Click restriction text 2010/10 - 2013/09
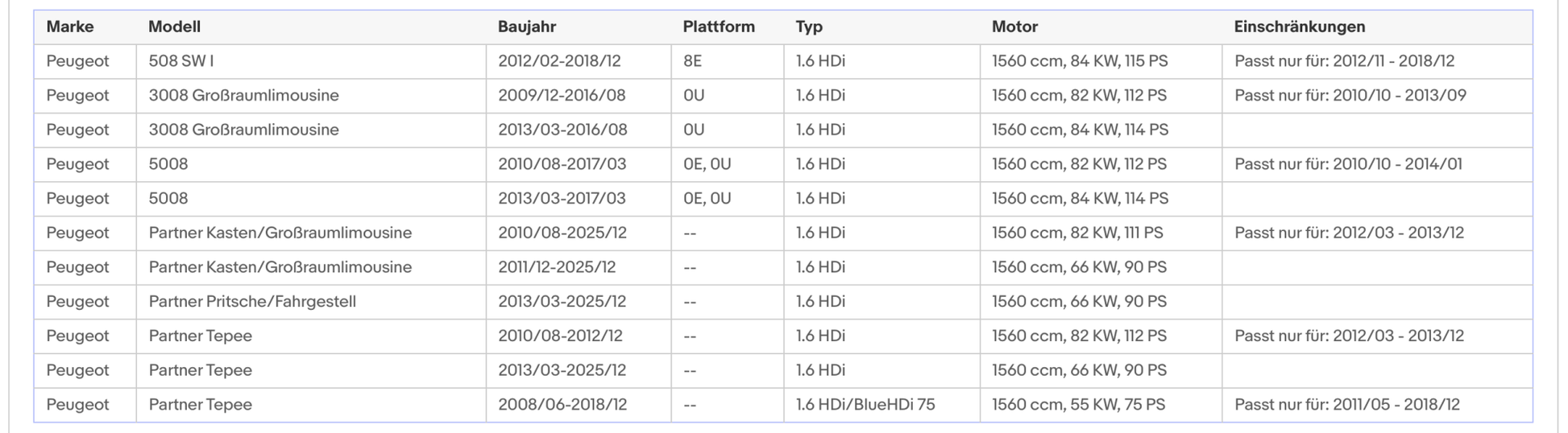 (x=1350, y=96)
